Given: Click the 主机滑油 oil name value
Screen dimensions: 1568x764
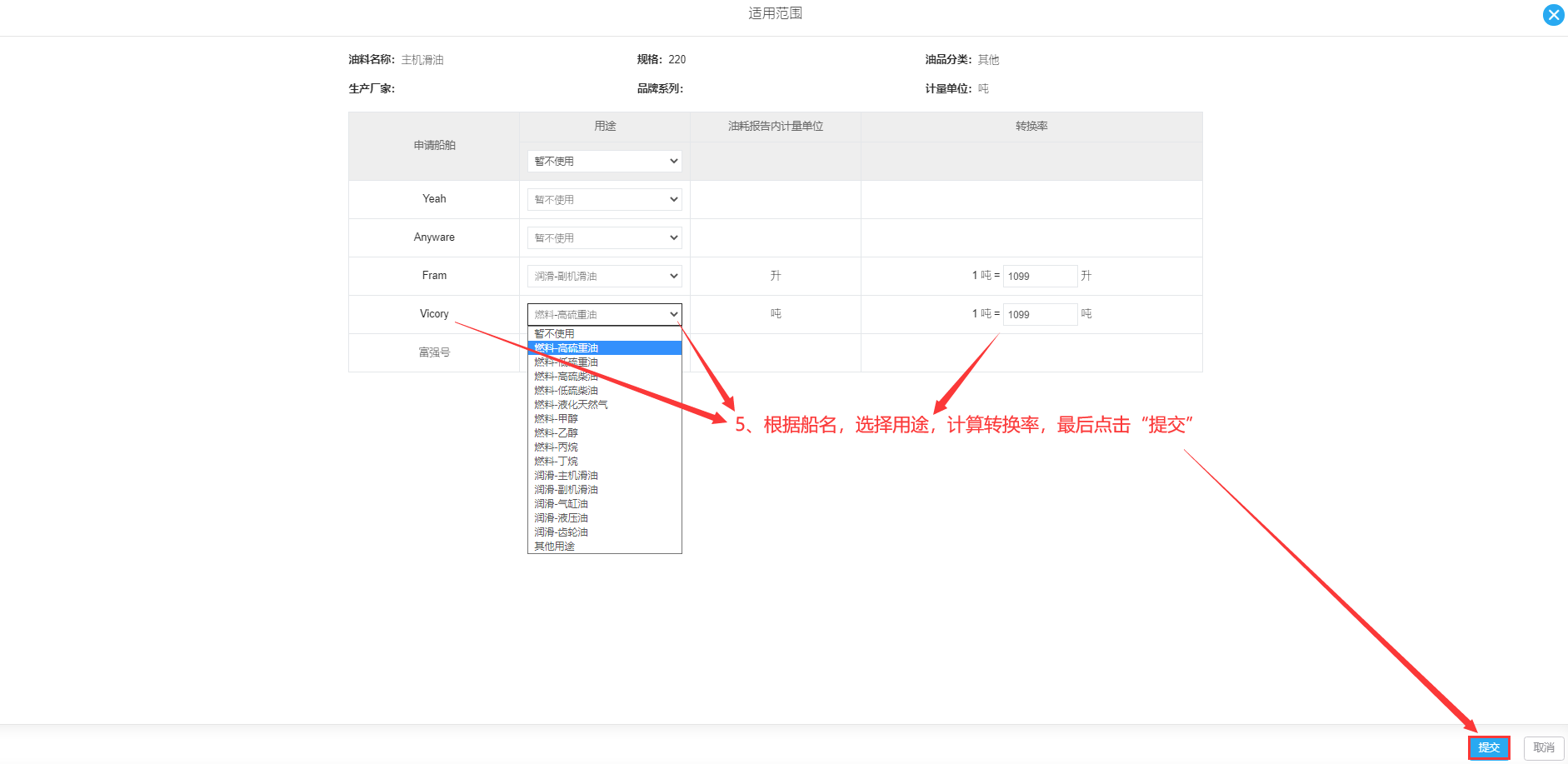Looking at the screenshot, I should pos(422,59).
